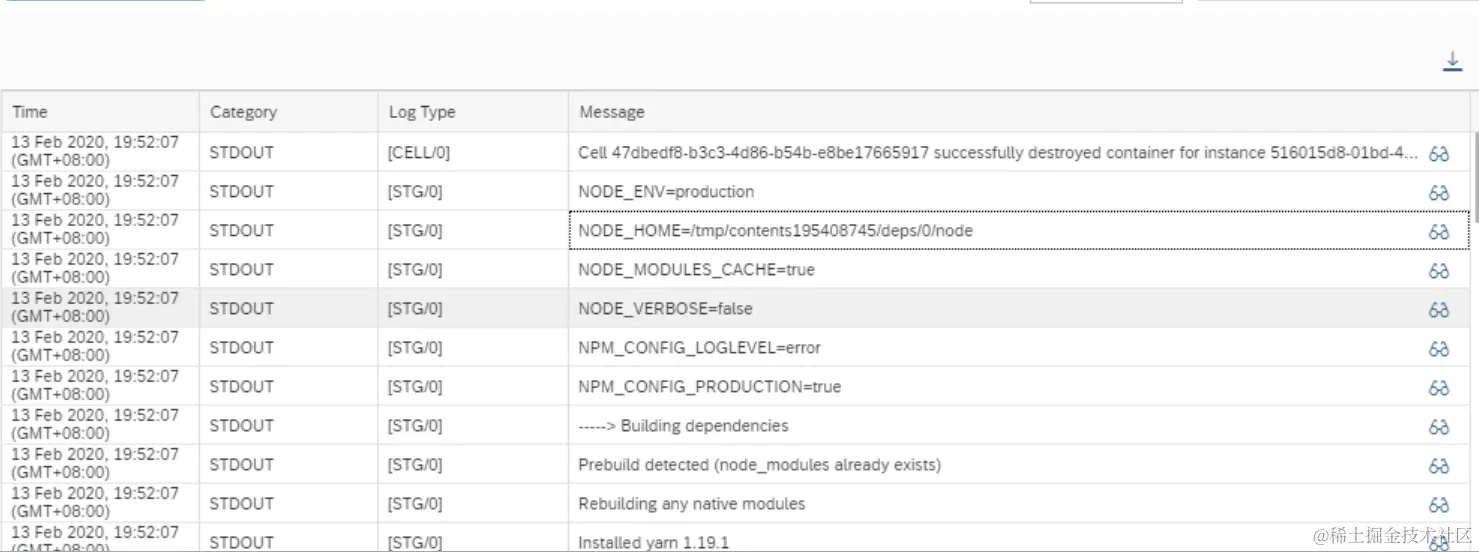Click glasses icon for NODE_ENV=production row
The image size is (1479, 552).
[x=1439, y=193]
